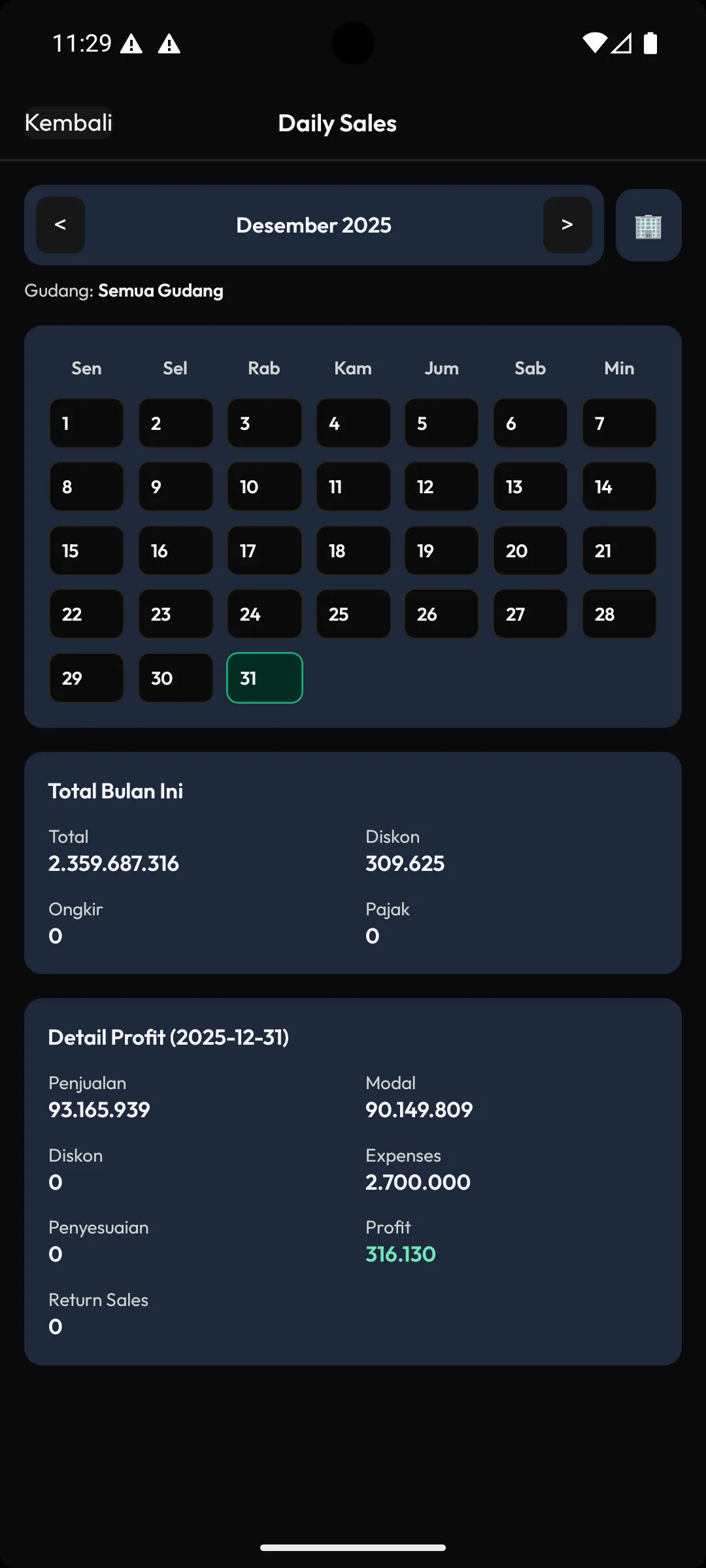Tap the battery indicator
Viewport: 706px width, 1568px height.
(x=650, y=43)
